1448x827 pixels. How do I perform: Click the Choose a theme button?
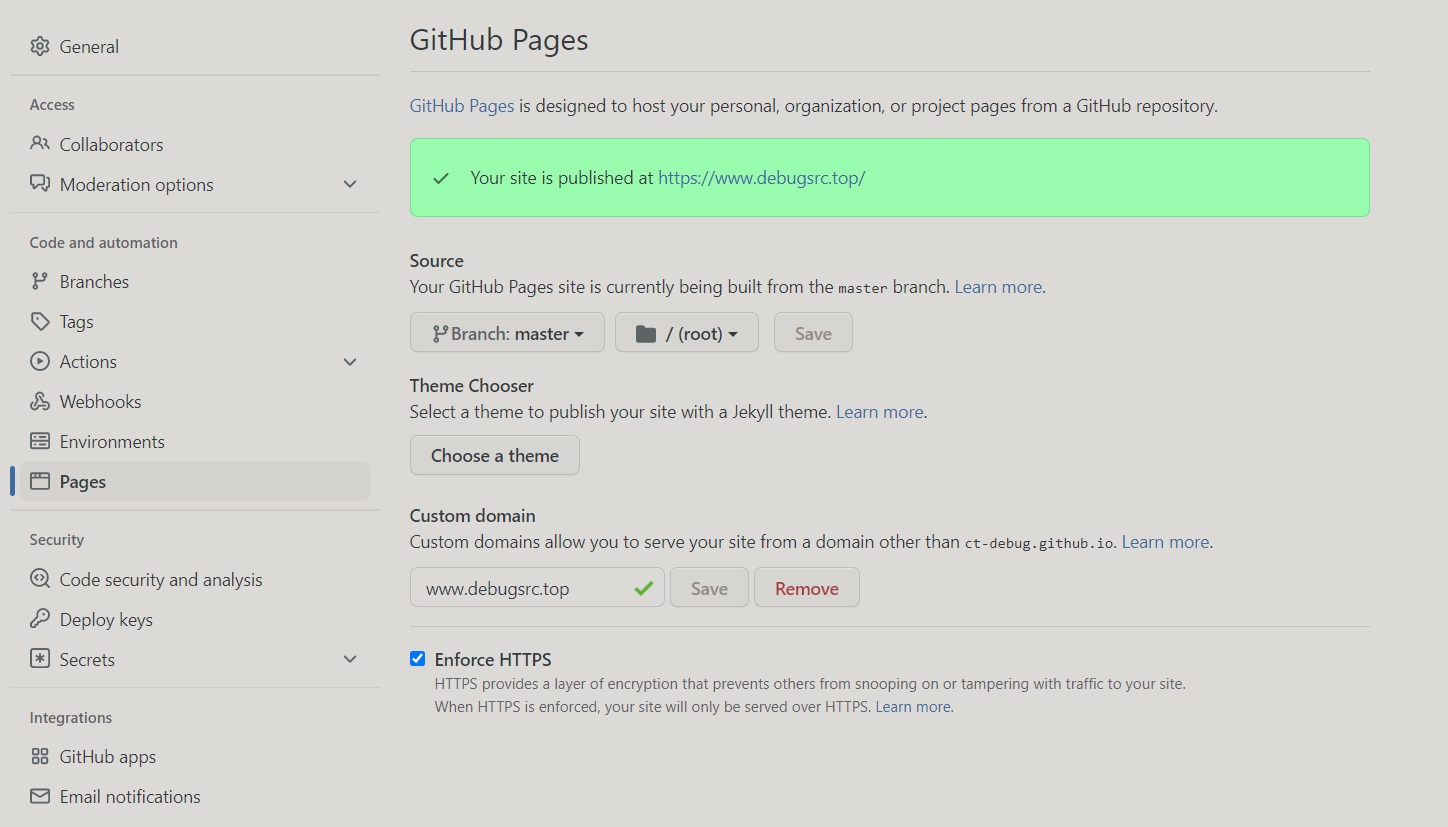tap(495, 456)
